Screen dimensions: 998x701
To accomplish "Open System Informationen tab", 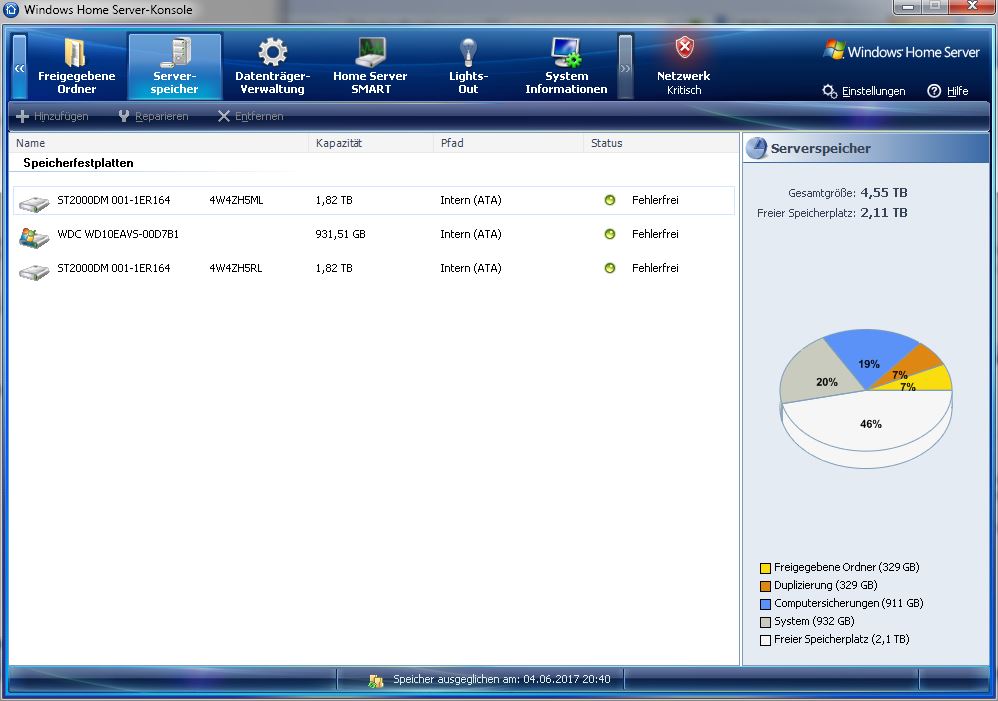I will click(x=566, y=67).
